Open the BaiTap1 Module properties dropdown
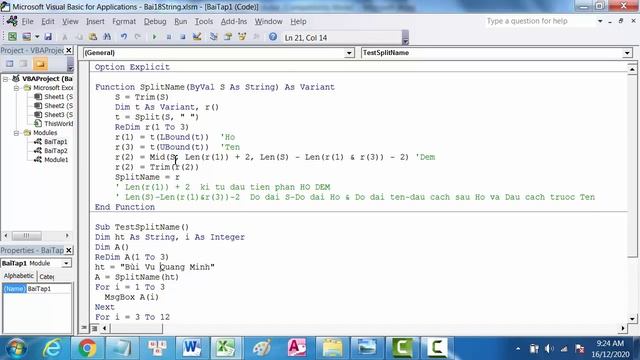The image size is (640, 360). pyautogui.click(x=66, y=263)
